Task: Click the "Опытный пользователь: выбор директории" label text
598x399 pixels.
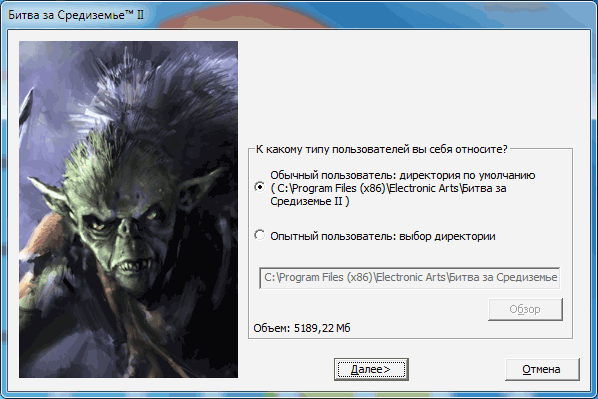Action: pos(383,236)
